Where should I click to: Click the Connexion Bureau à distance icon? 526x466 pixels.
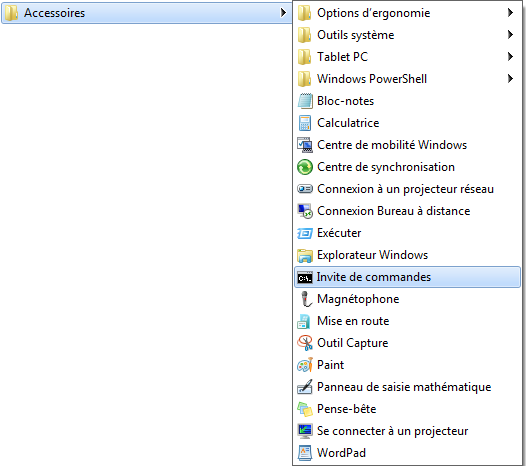coord(305,211)
